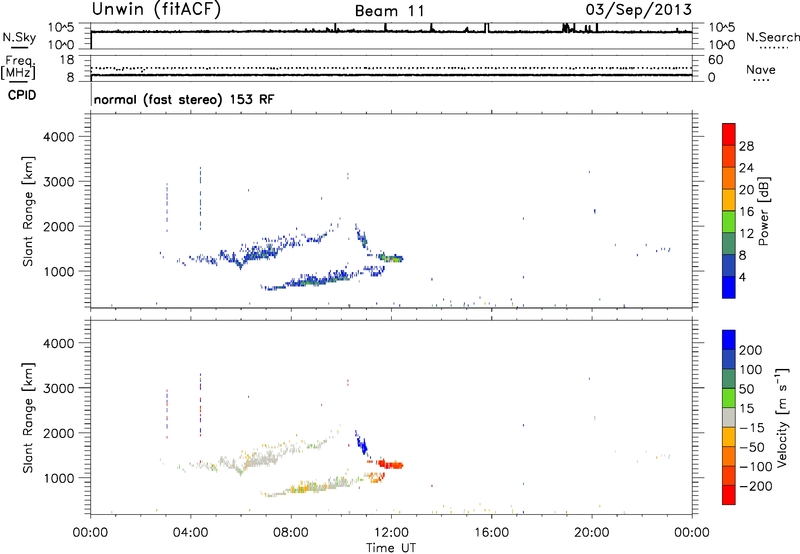This screenshot has height=554, width=800.
Task: Click the '20:00' time axis tick label
Action: [x=591, y=533]
